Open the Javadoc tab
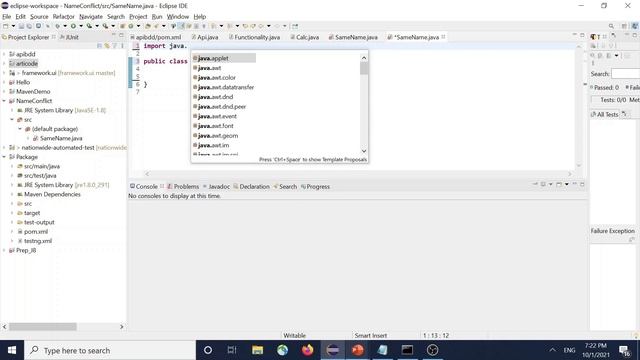Screen dimensions: 640x360 pos(216,187)
